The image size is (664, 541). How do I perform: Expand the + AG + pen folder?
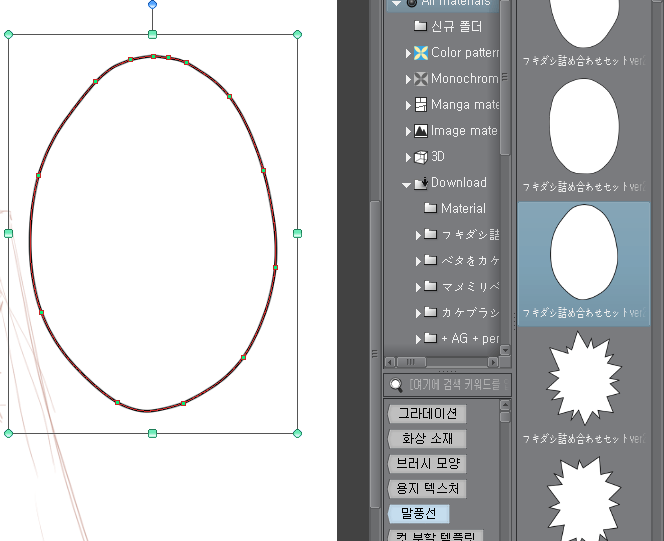[419, 339]
